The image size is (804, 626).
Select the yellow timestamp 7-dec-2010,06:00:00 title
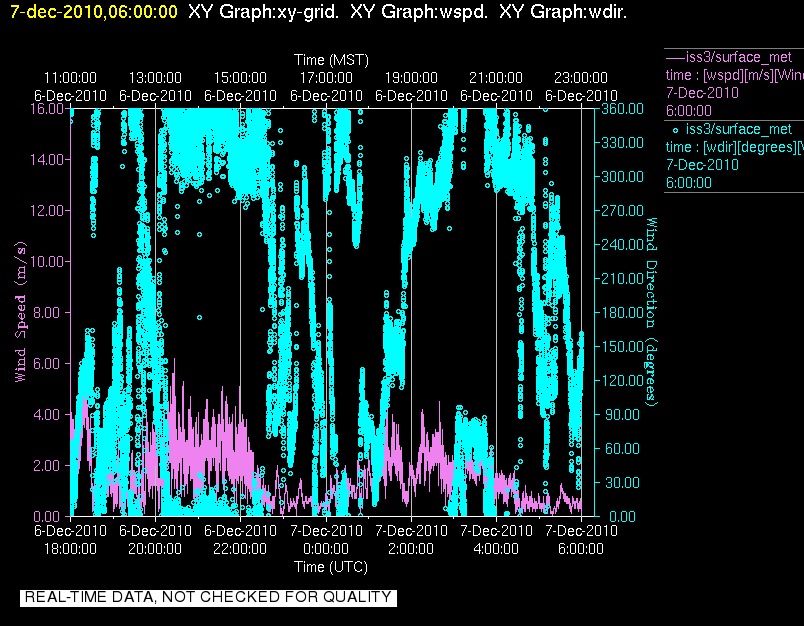[x=94, y=12]
